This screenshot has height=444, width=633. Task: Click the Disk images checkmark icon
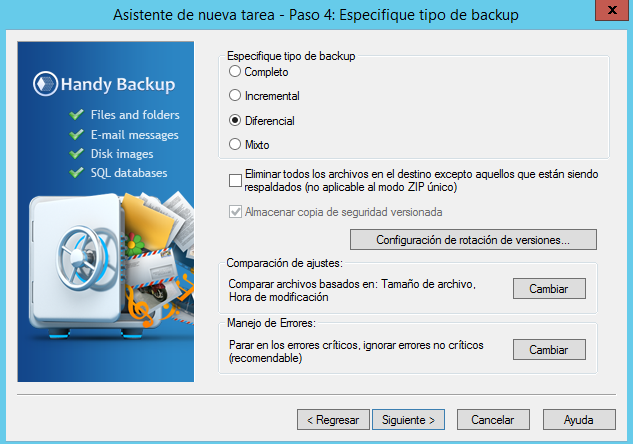click(76, 154)
